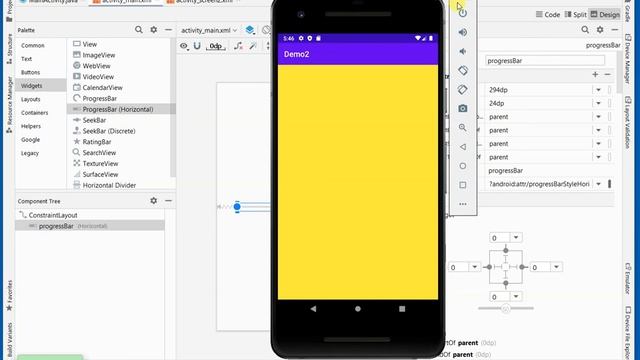The width and height of the screenshot is (640, 360).
Task: Open the top constraint margin 0 dropdown
Action: coord(516,237)
